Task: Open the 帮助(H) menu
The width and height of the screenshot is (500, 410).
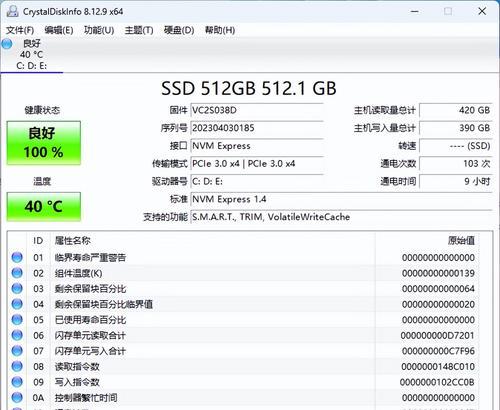Action: (x=220, y=30)
